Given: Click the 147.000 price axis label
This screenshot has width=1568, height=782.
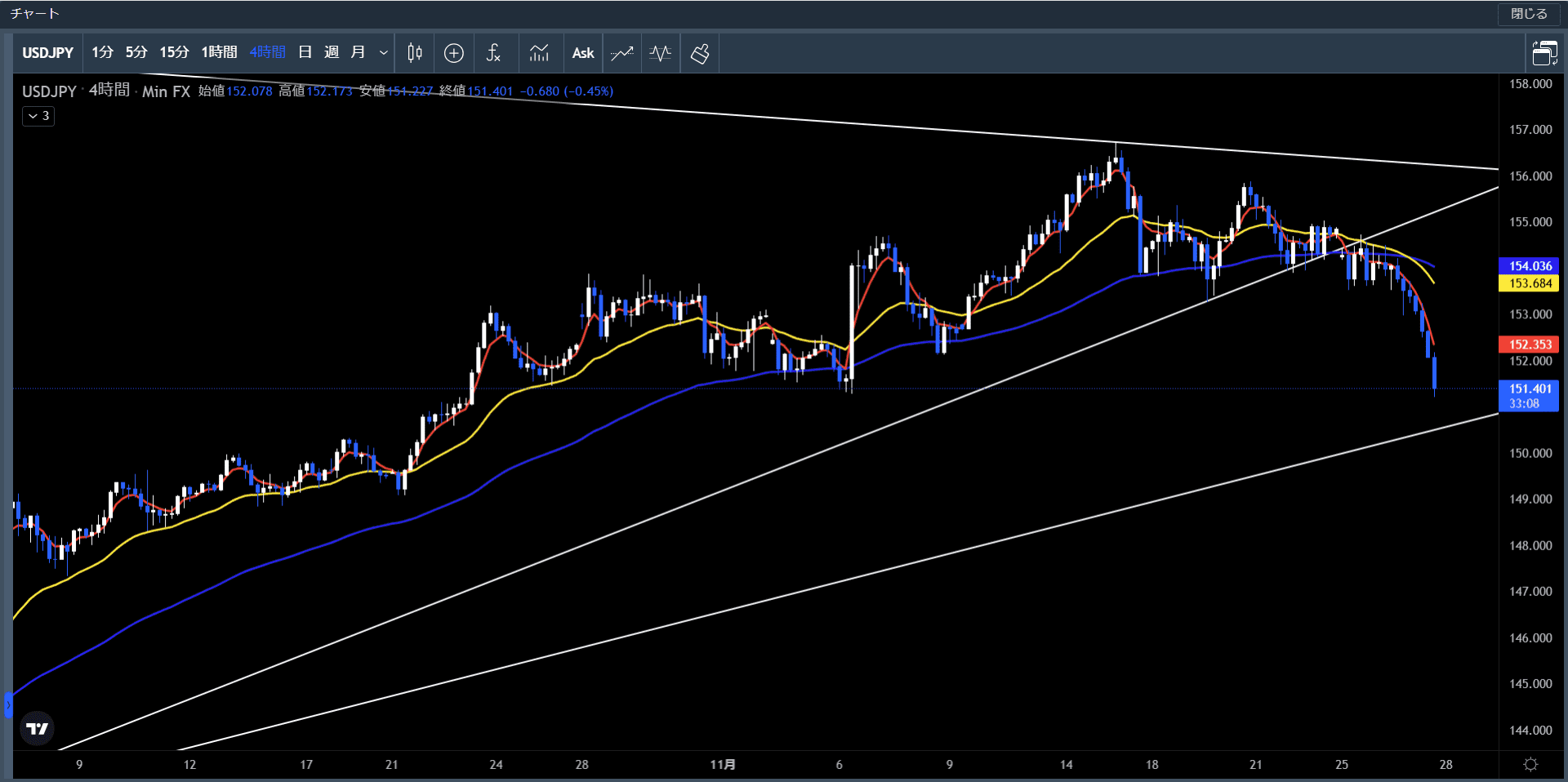Looking at the screenshot, I should click(x=1530, y=592).
